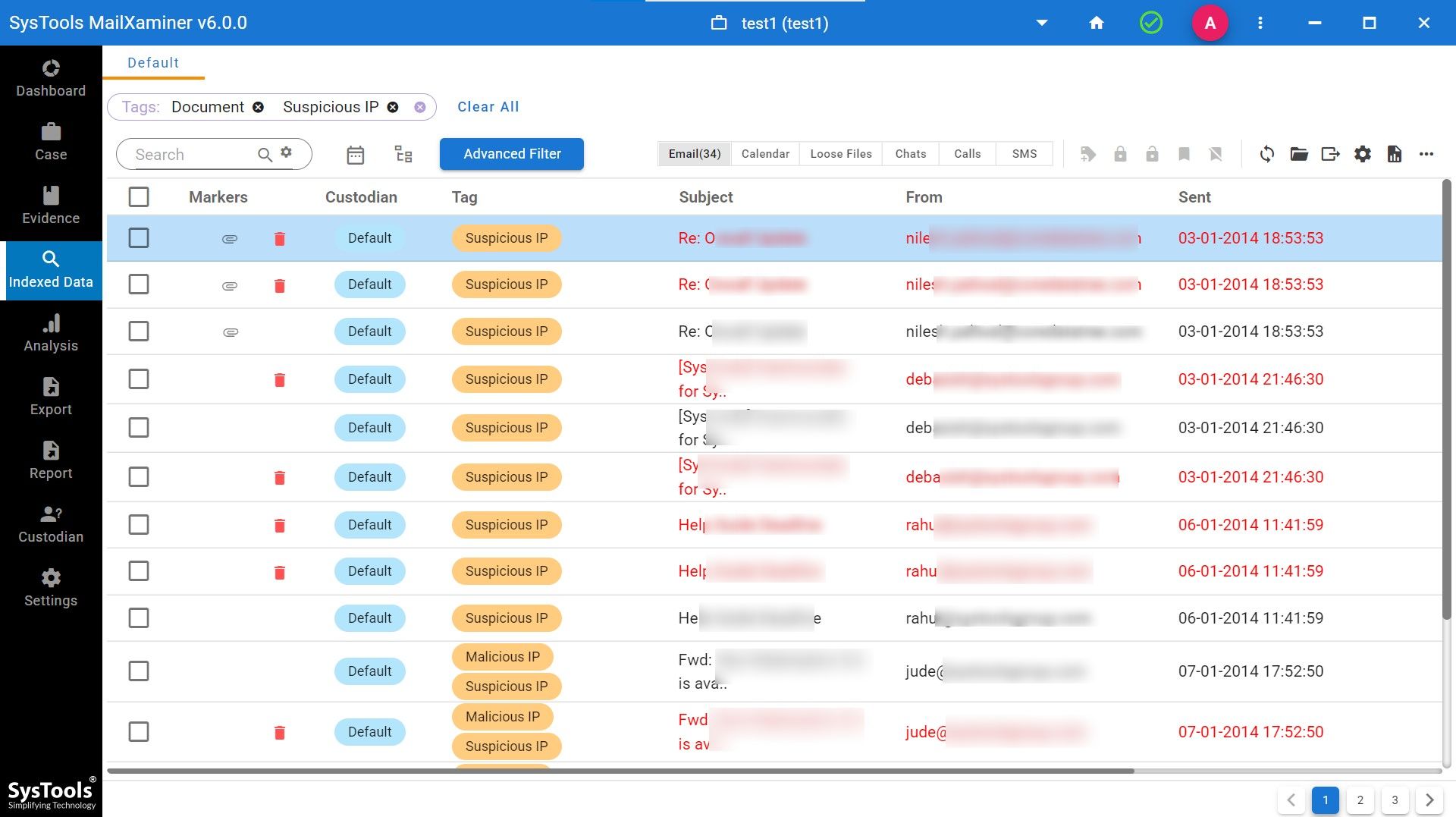Viewport: 1456px width, 817px height.
Task: Switch to the SMS tab
Action: pos(1025,154)
